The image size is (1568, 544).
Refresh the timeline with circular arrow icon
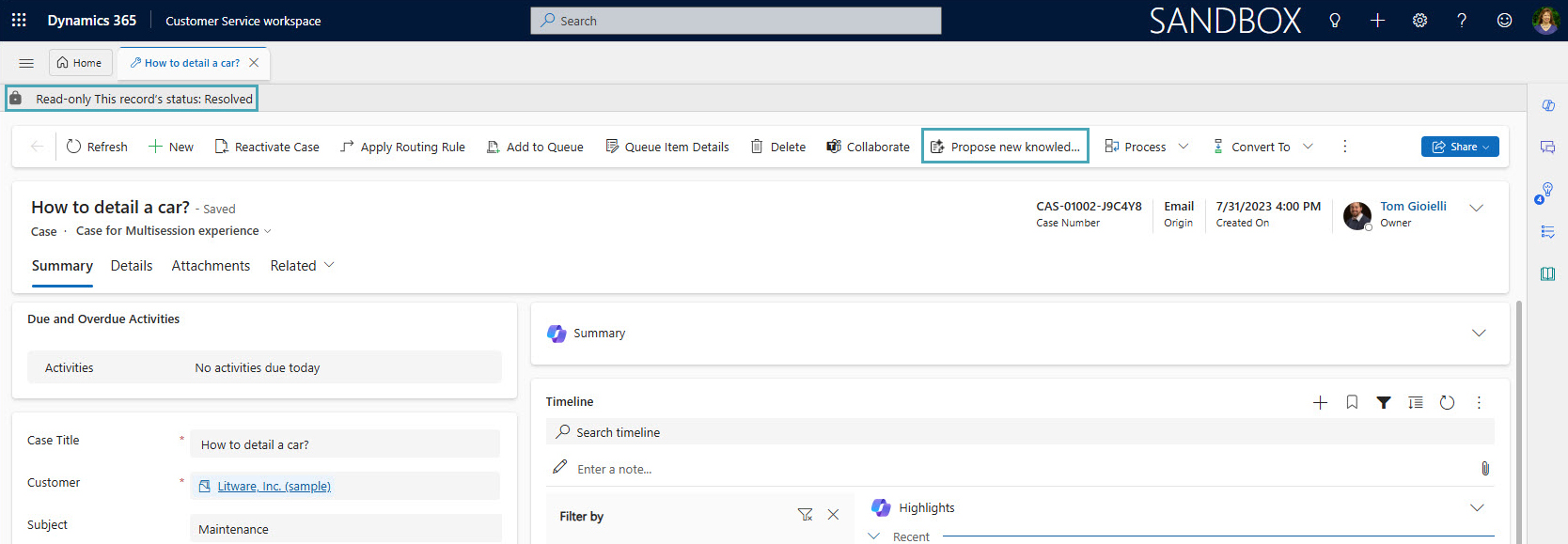1447,402
